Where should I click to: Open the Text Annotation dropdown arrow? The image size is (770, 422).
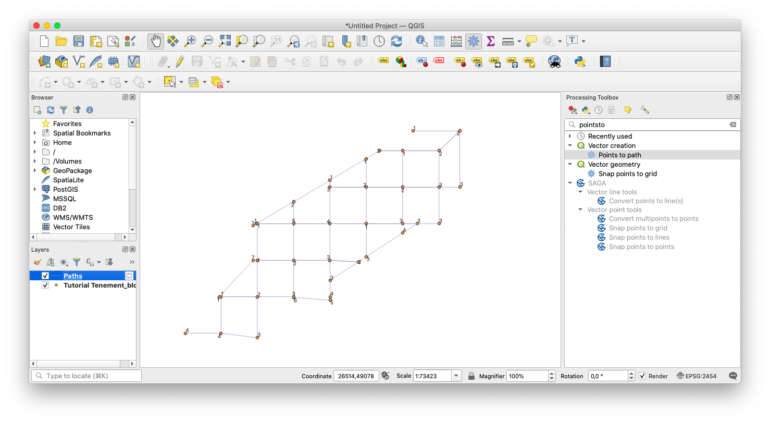(583, 41)
